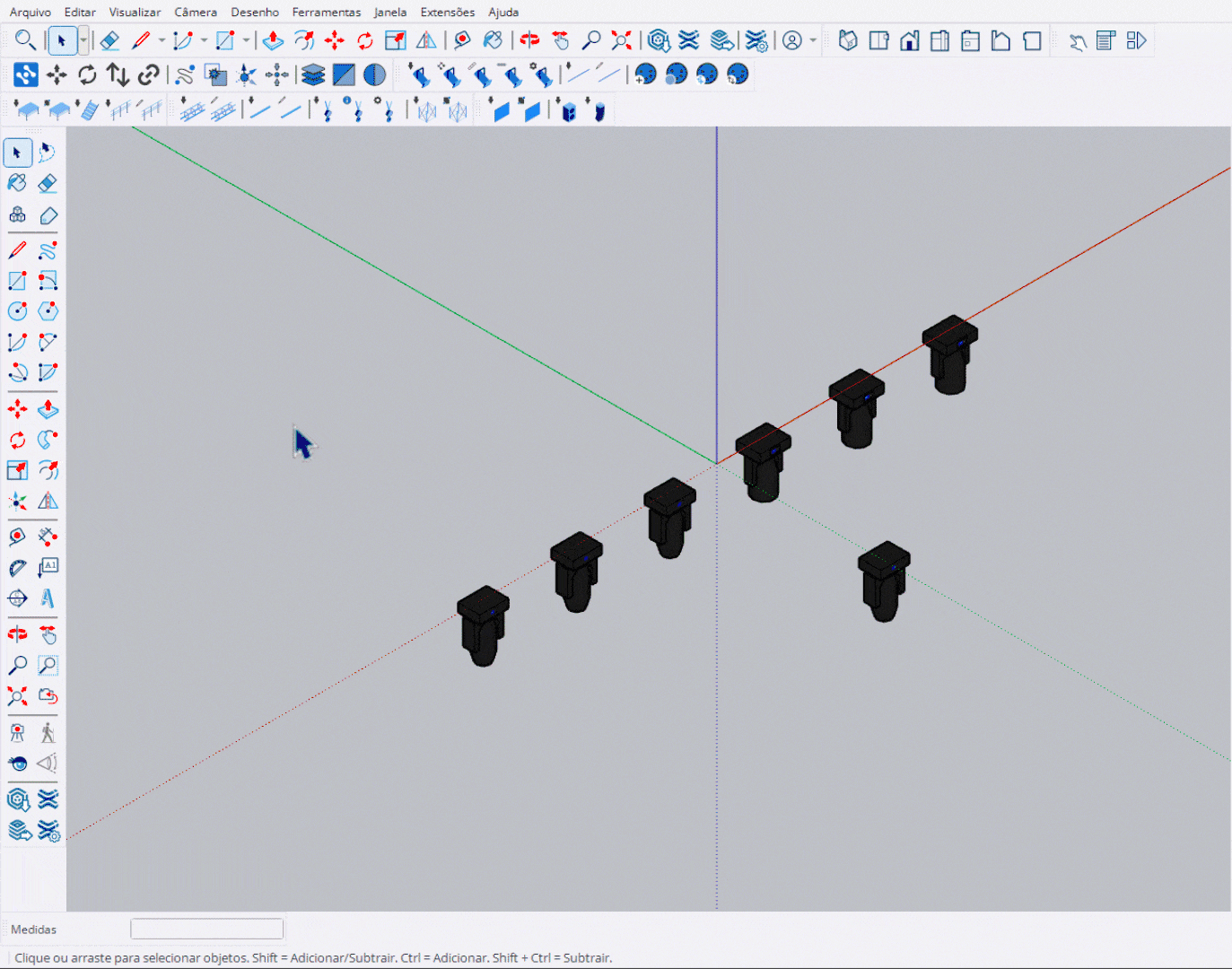Screen dimensions: 1232x969
Task: Choose the Tape Measure tool in left panel
Action: [x=17, y=537]
